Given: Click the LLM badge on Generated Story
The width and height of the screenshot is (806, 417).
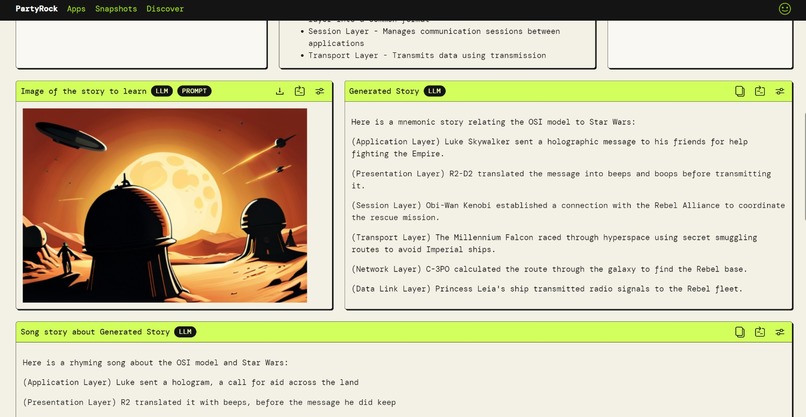Looking at the screenshot, I should (434, 92).
